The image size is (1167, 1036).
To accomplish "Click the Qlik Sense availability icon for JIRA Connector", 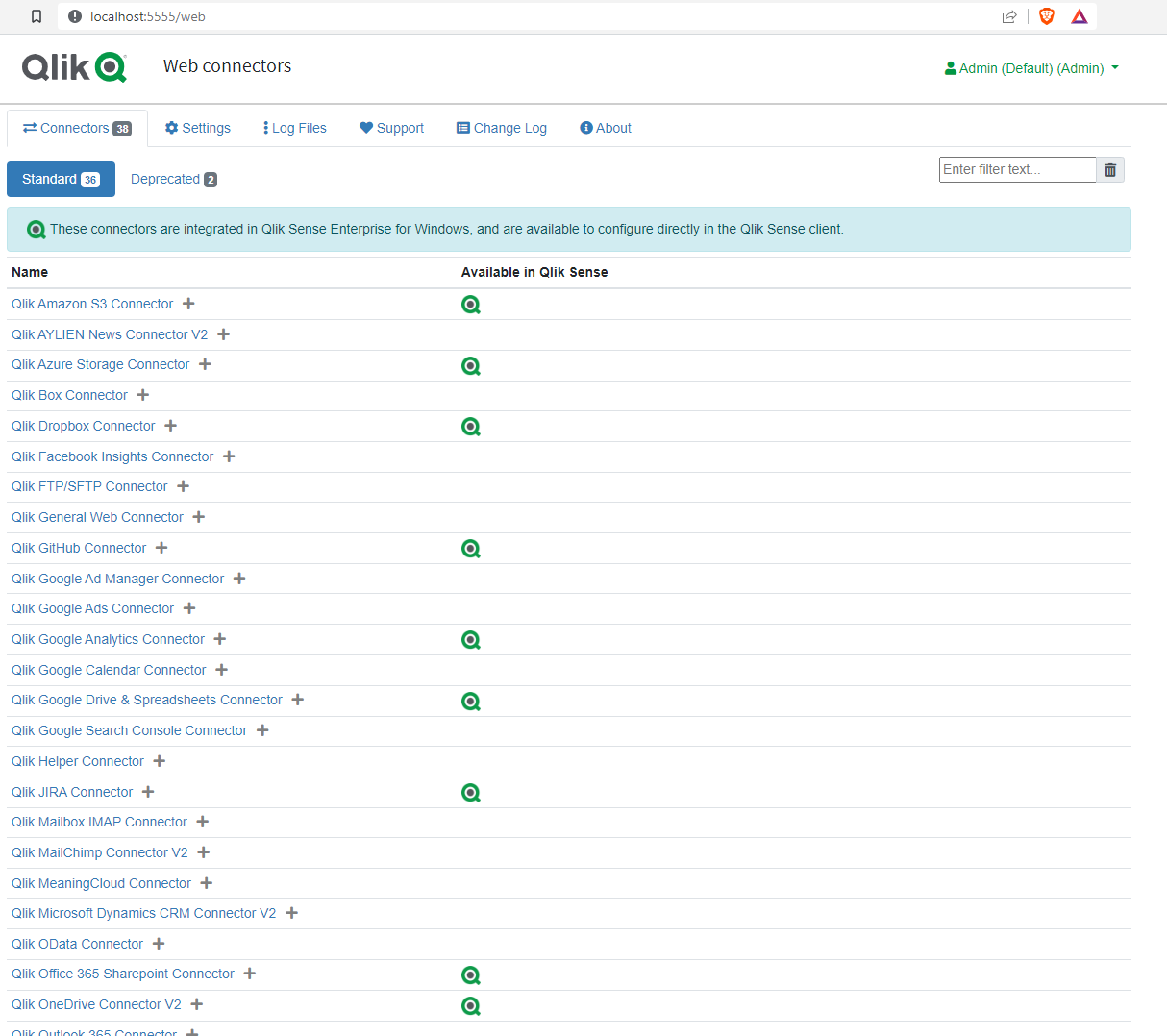I will click(x=470, y=792).
